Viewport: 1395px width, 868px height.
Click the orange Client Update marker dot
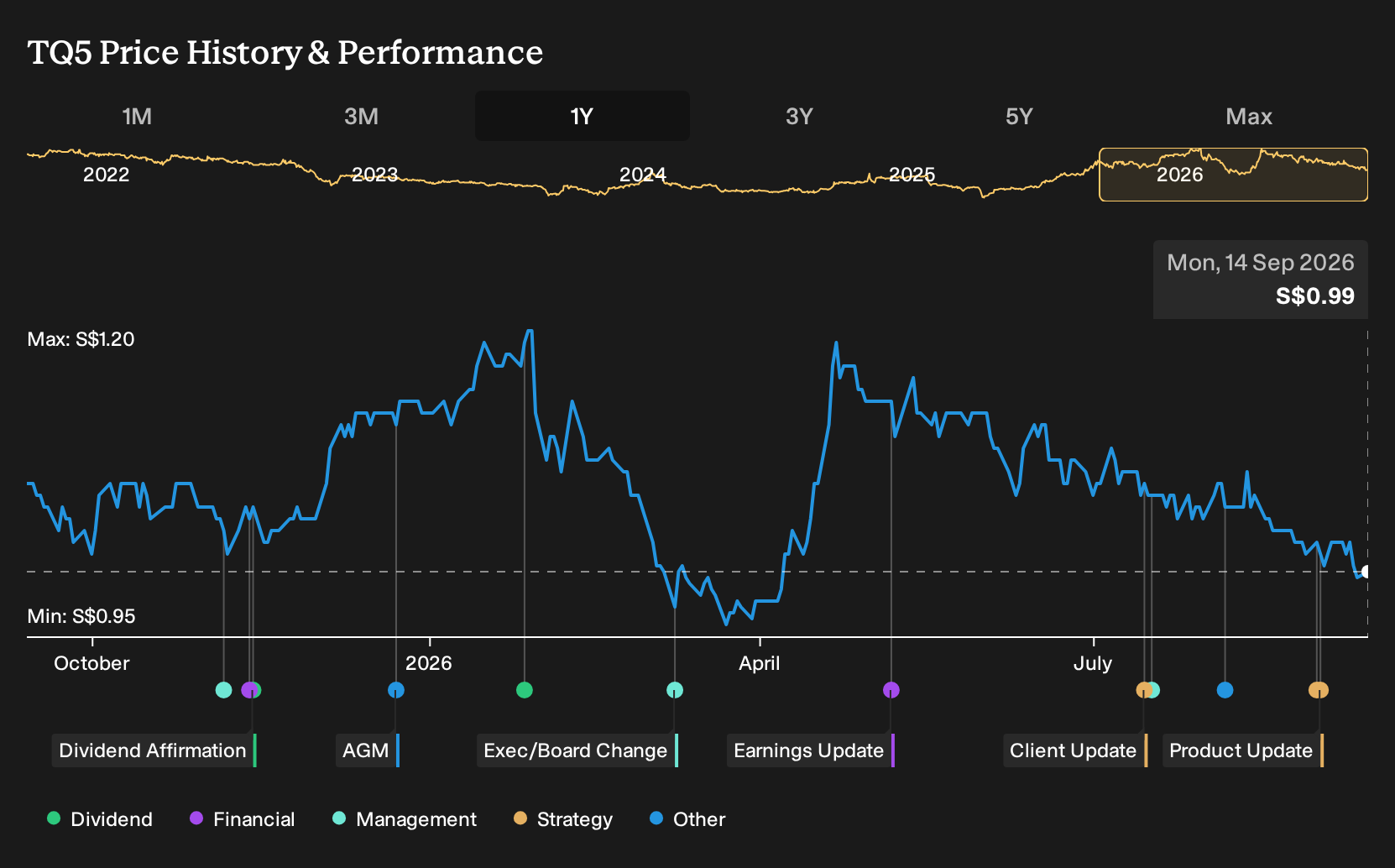(x=1143, y=690)
